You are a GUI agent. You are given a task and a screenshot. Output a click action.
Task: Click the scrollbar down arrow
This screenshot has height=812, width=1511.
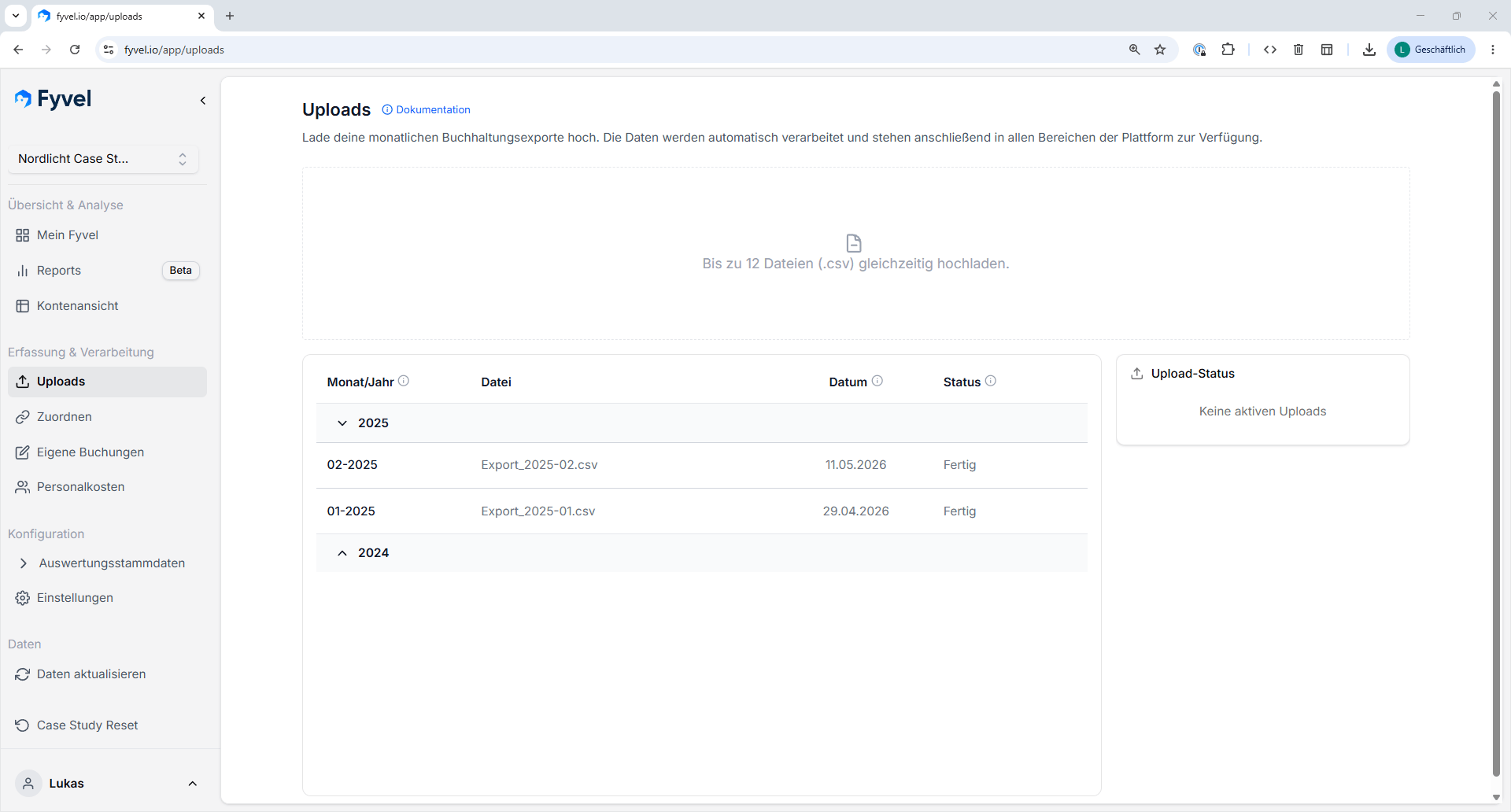click(x=1496, y=797)
